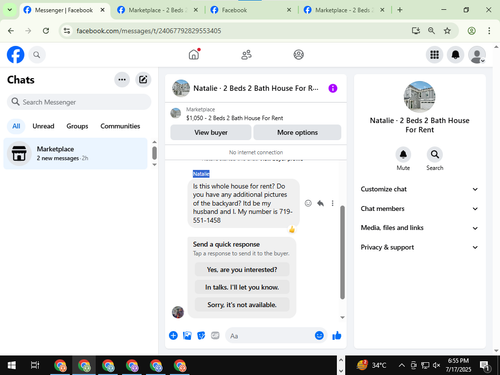React to Natalie's message with emoji icon
Image resolution: width=500 pixels, height=375 pixels.
pyautogui.click(x=308, y=203)
